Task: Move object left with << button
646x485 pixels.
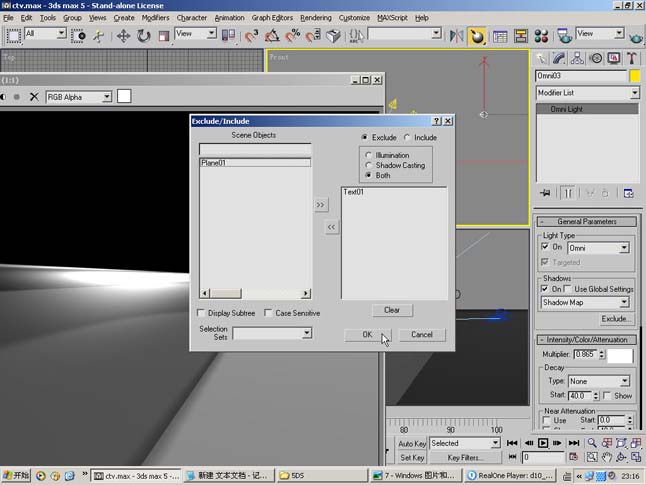Action: click(x=331, y=227)
